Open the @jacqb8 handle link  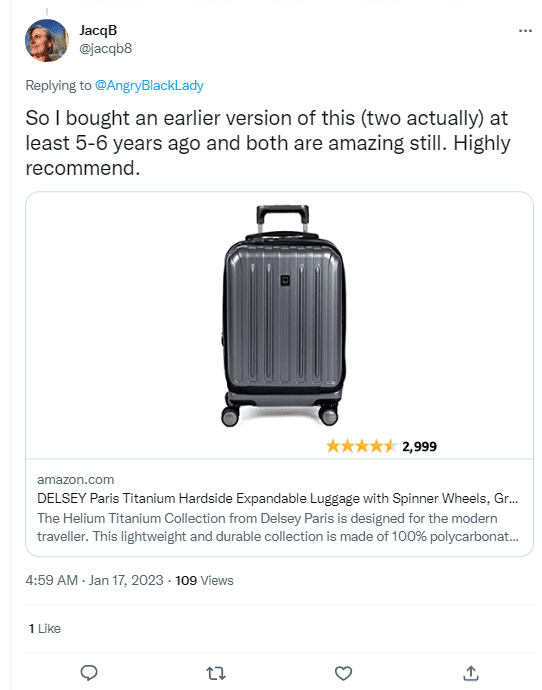coord(106,48)
